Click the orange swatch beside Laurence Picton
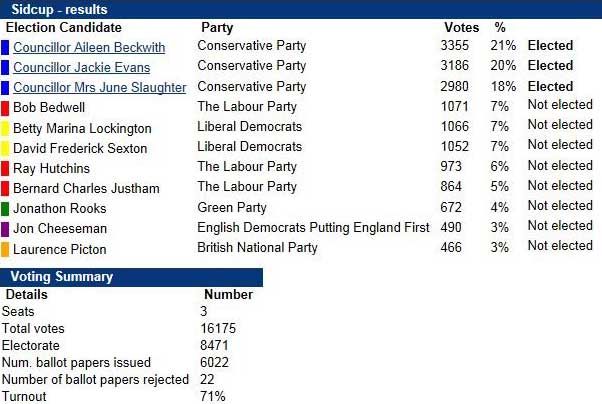602x404 pixels. 5,248
